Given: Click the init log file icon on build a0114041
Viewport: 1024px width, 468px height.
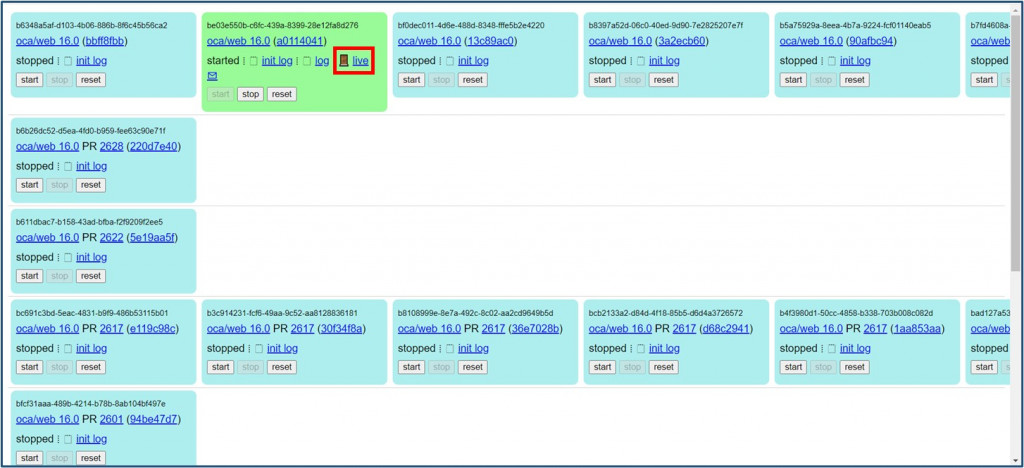Looking at the screenshot, I should [253, 61].
